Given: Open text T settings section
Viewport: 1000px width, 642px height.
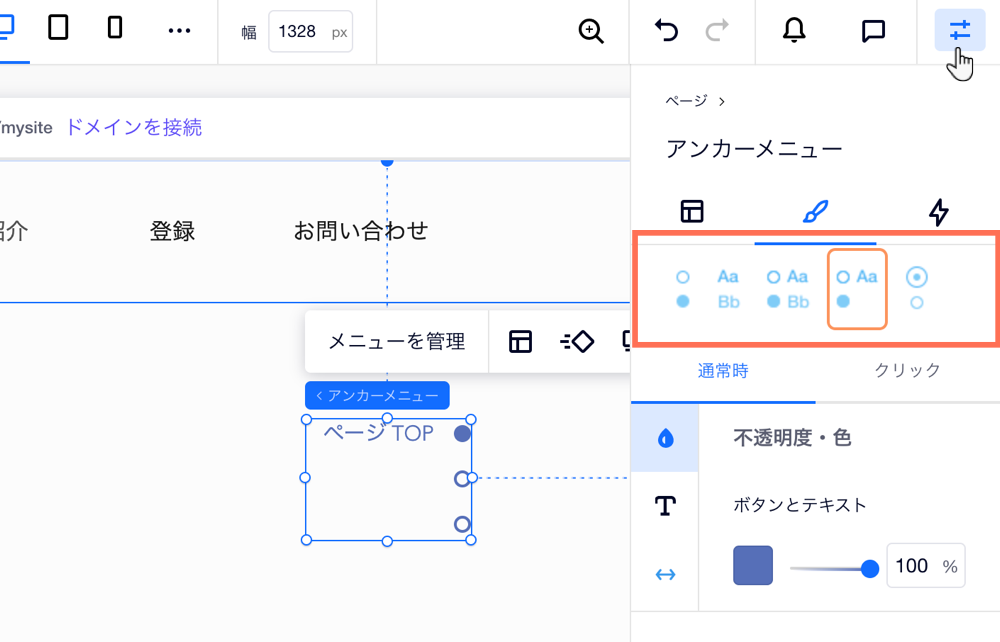Looking at the screenshot, I should (x=665, y=506).
